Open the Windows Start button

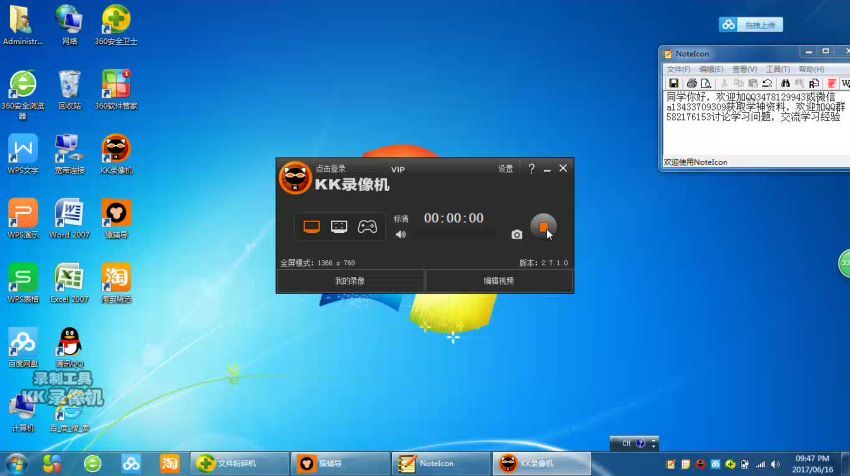tap(16, 464)
